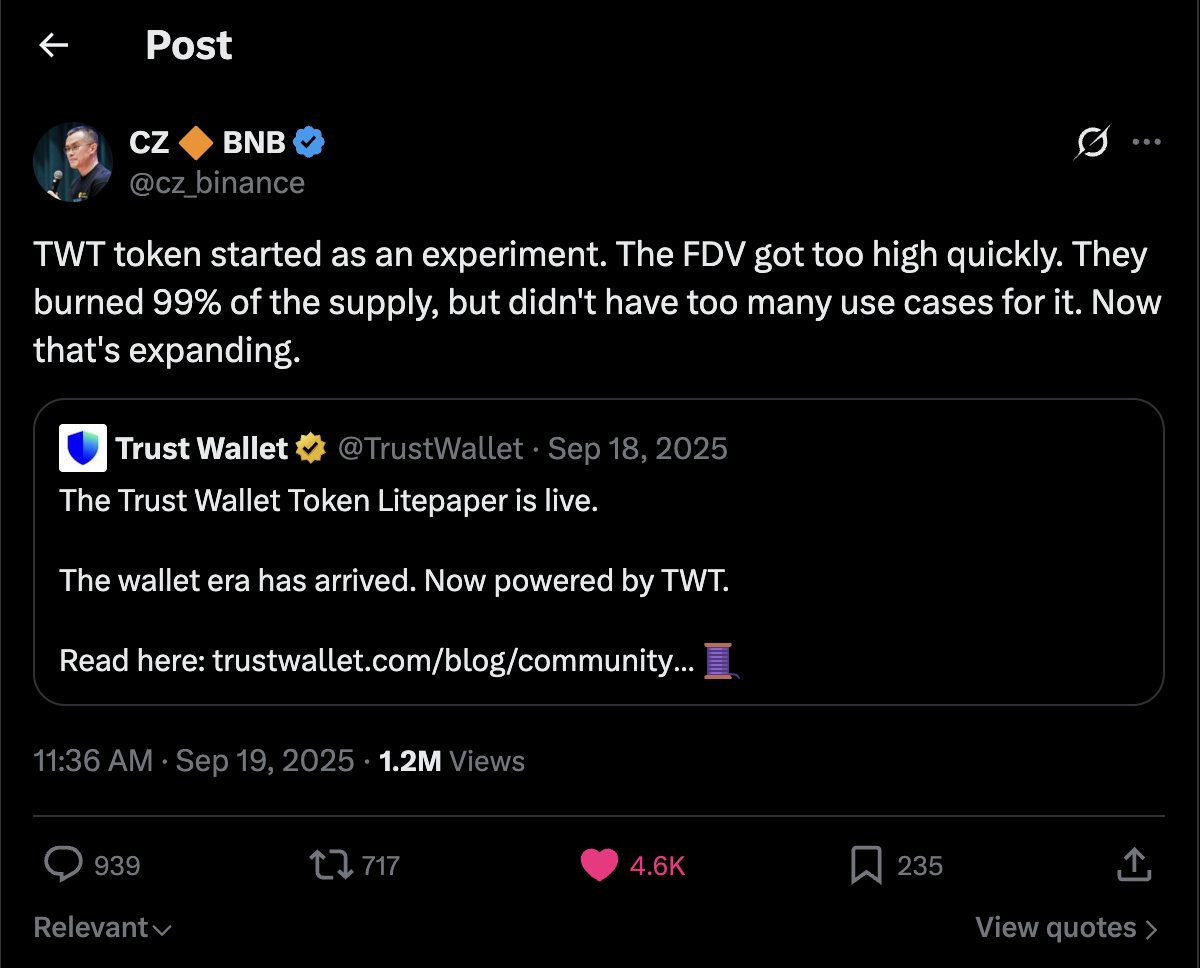Like the post with the heart icon
The image size is (1200, 968).
(x=599, y=865)
